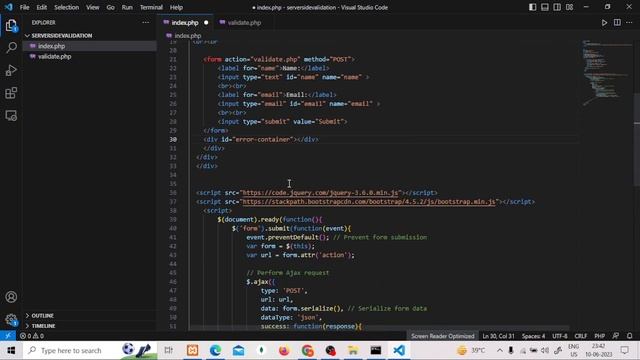Switch to the validate.php editor tab
Image resolution: width=640 pixels, height=360 pixels.
(x=244, y=23)
